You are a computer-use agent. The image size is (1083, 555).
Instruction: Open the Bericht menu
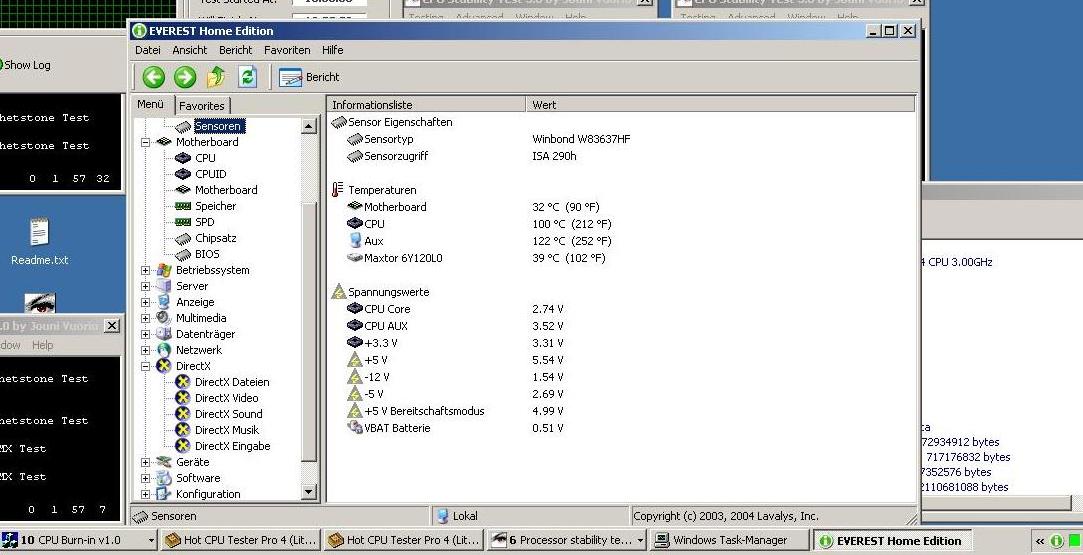click(236, 50)
